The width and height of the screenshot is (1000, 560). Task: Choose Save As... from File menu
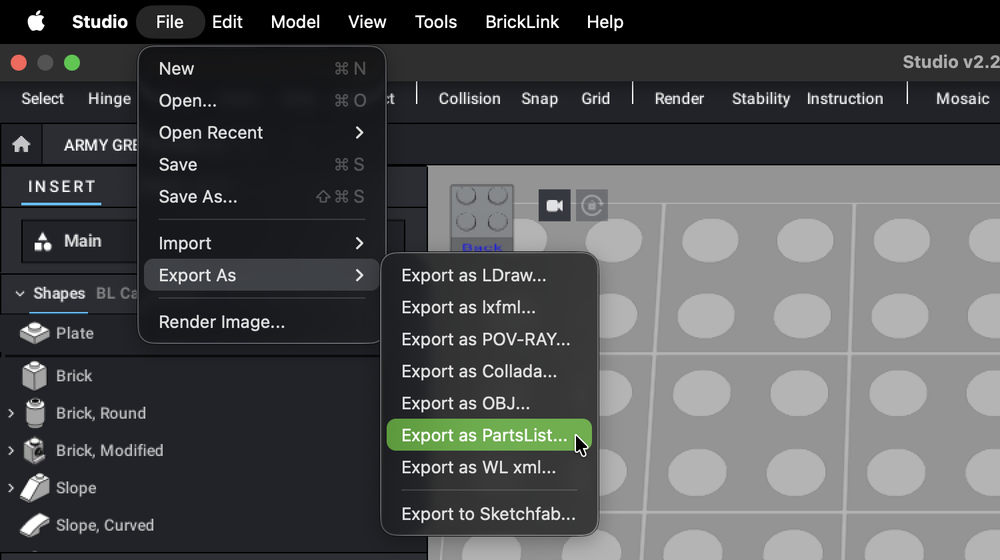click(261, 196)
